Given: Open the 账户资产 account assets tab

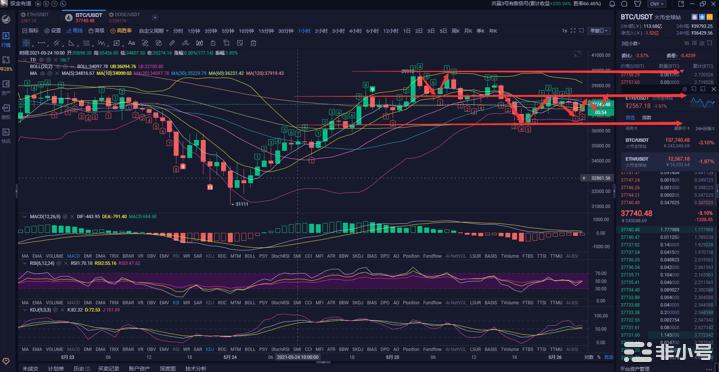Looking at the screenshot, I should coord(138,368).
